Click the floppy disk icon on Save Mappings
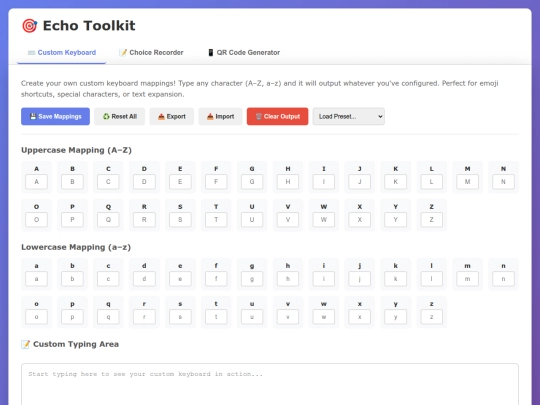The image size is (540, 405). pyautogui.click(x=33, y=116)
